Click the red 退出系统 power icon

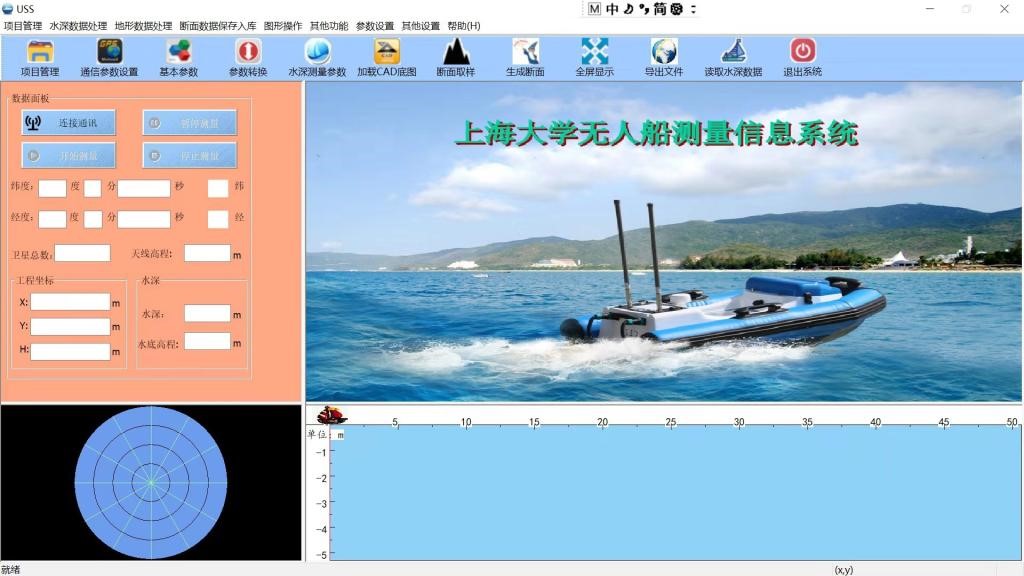tap(803, 58)
